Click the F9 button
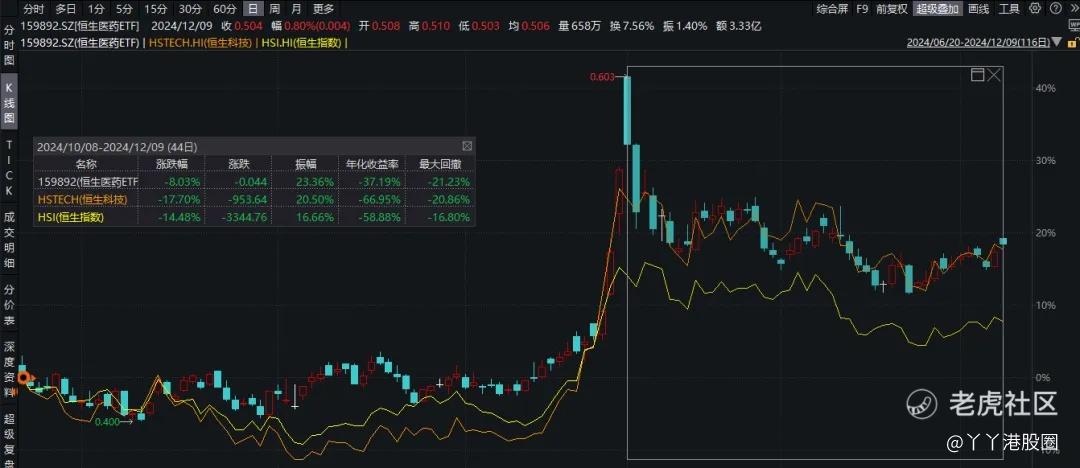Image resolution: width=1080 pixels, height=468 pixels. tap(862, 9)
